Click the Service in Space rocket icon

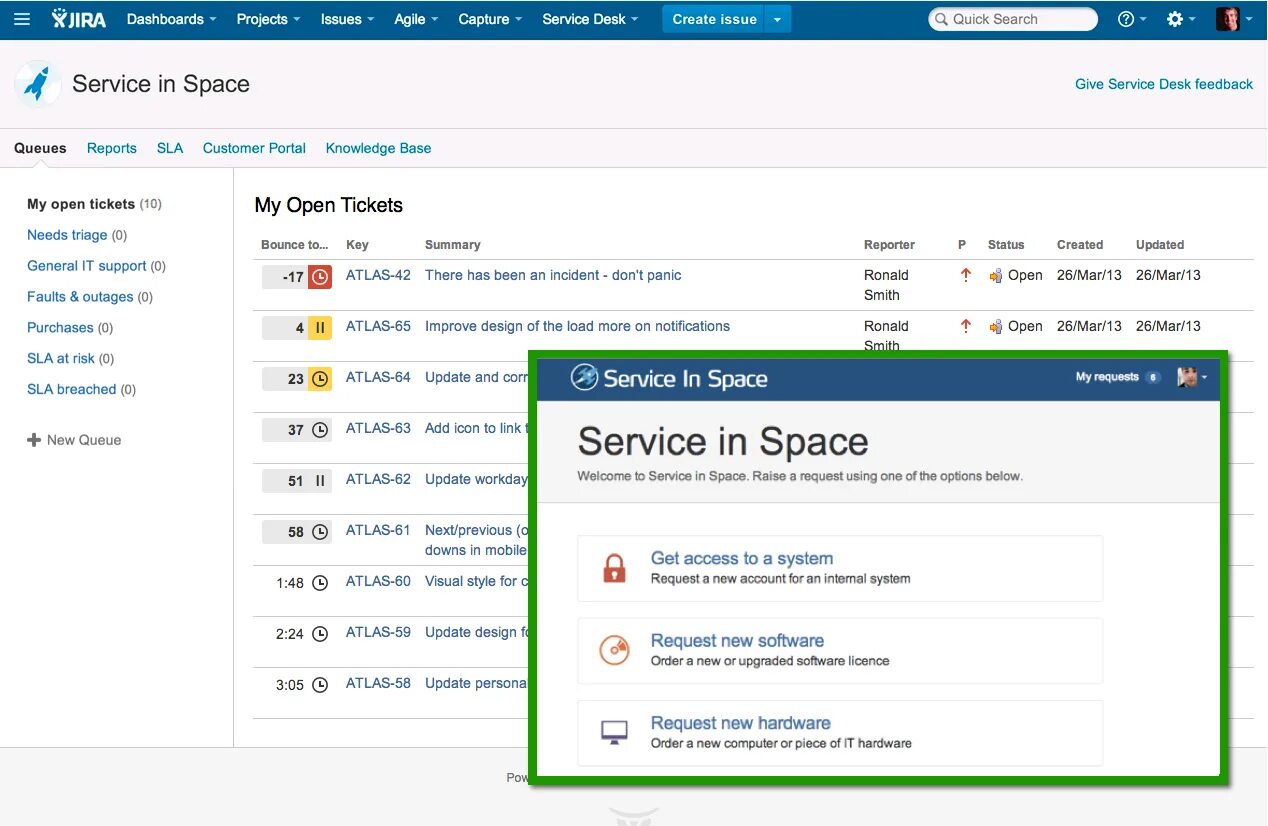[x=38, y=84]
